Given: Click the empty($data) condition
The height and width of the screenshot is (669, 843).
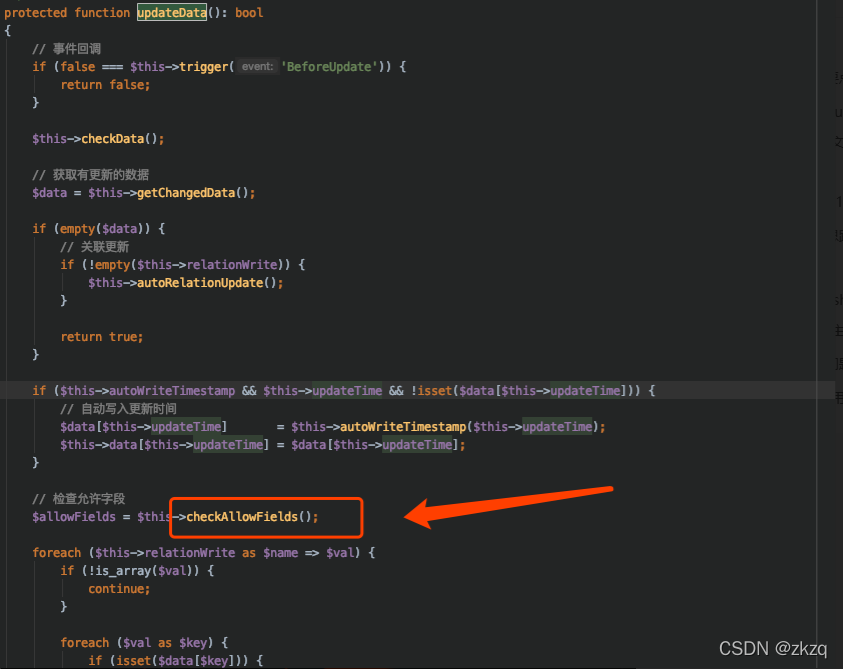Looking at the screenshot, I should pos(102,229).
